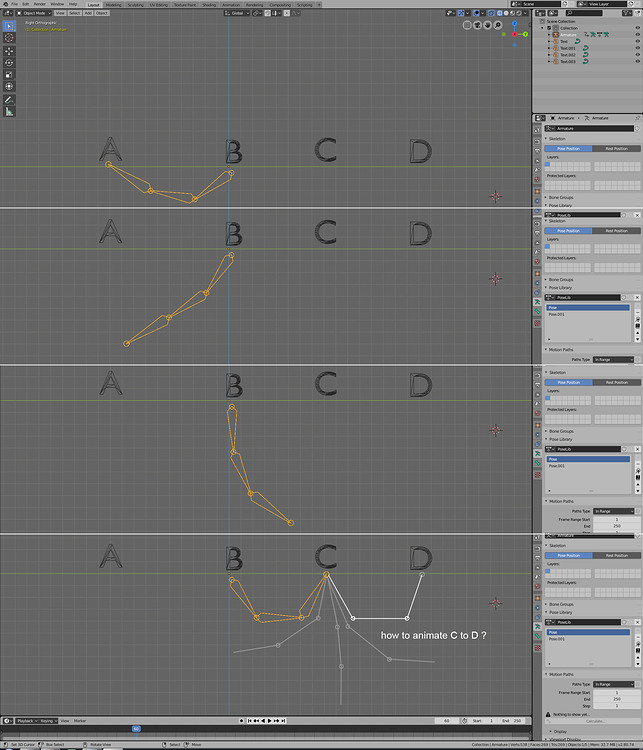Click the auto keying record button
Viewport: 643px width, 750px height.
click(x=241, y=720)
